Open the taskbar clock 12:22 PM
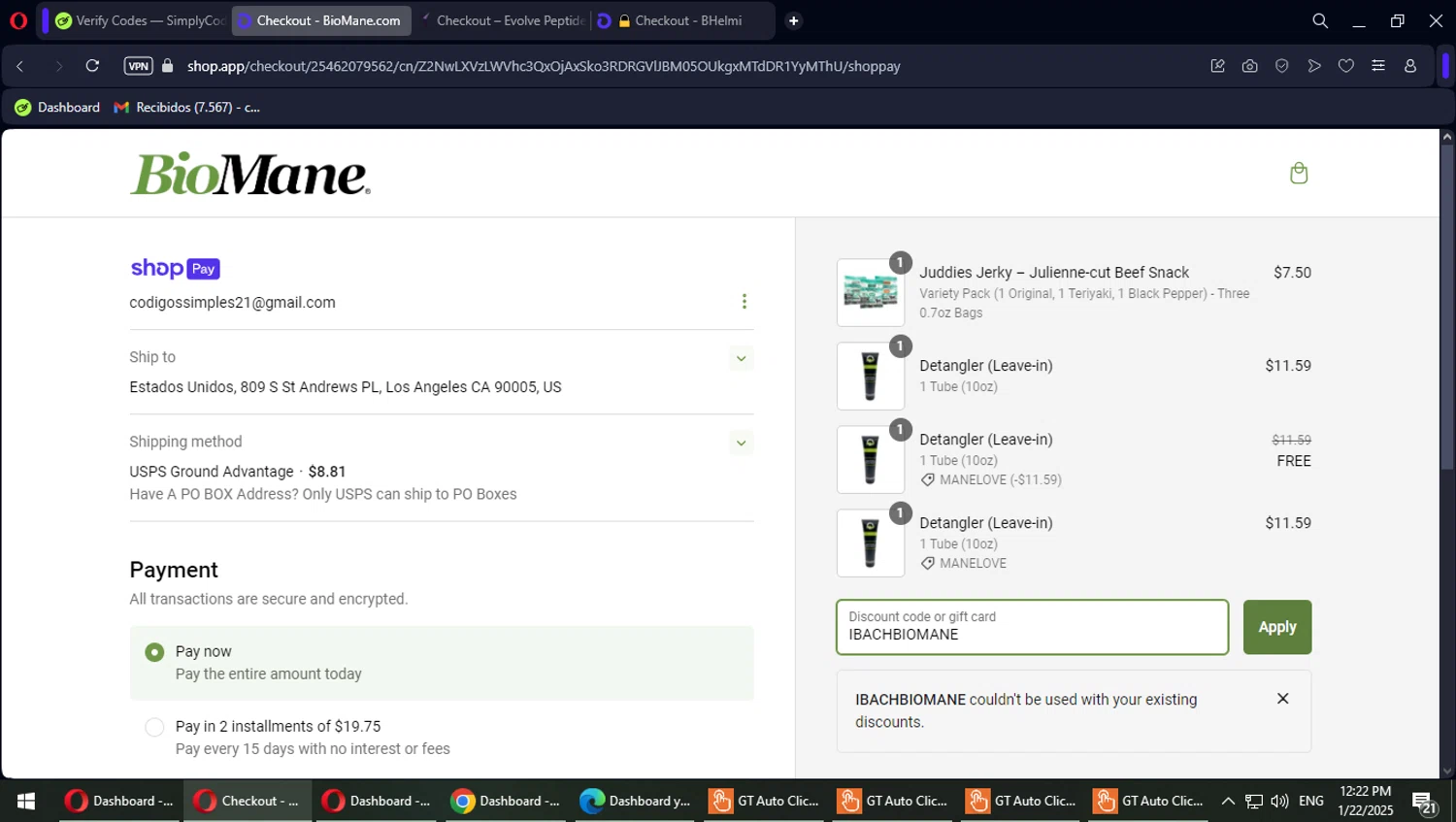Screen dimensions: 1456x822 click(x=1365, y=801)
